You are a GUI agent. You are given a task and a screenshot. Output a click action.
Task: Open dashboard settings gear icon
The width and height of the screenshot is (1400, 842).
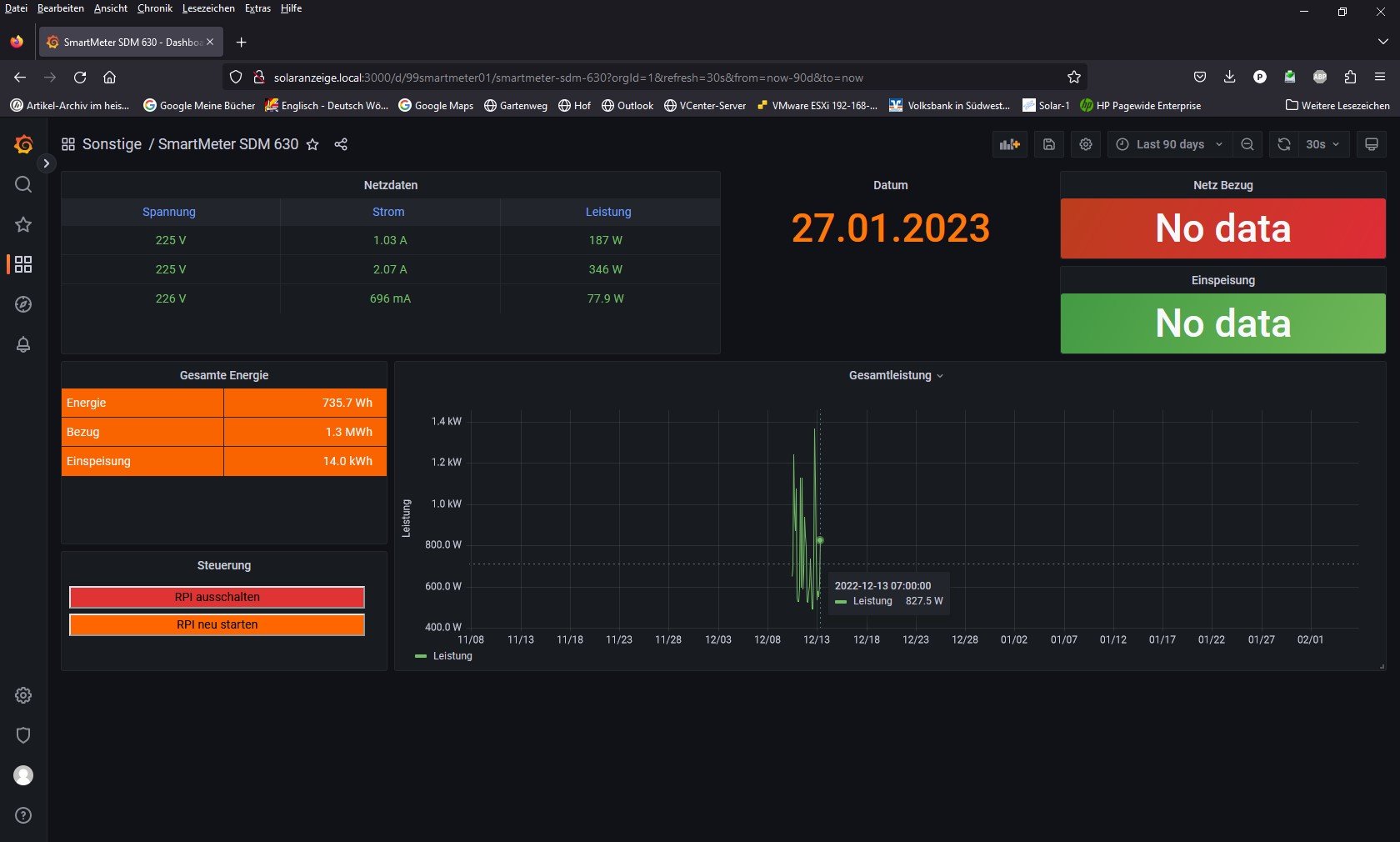click(x=1086, y=144)
